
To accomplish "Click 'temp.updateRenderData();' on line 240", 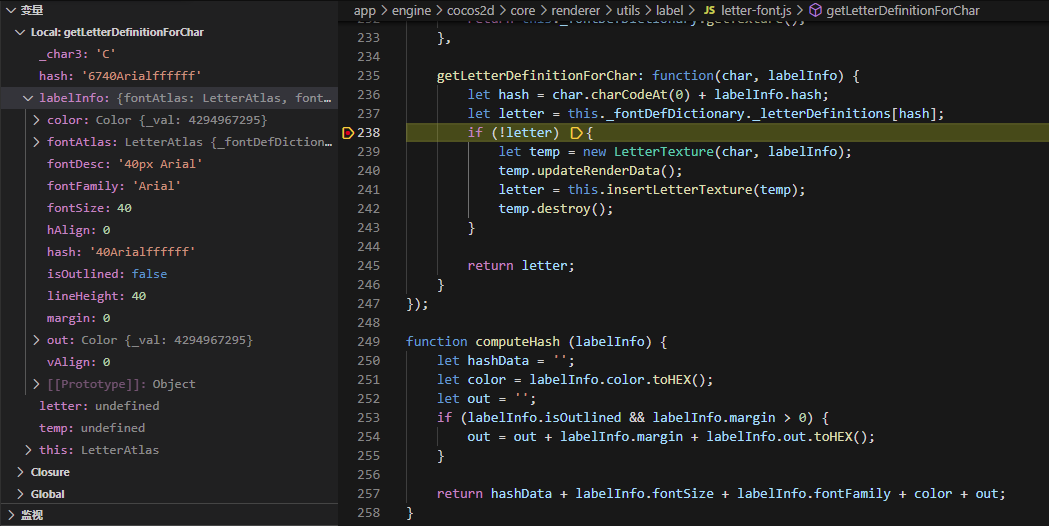I will tap(591, 171).
